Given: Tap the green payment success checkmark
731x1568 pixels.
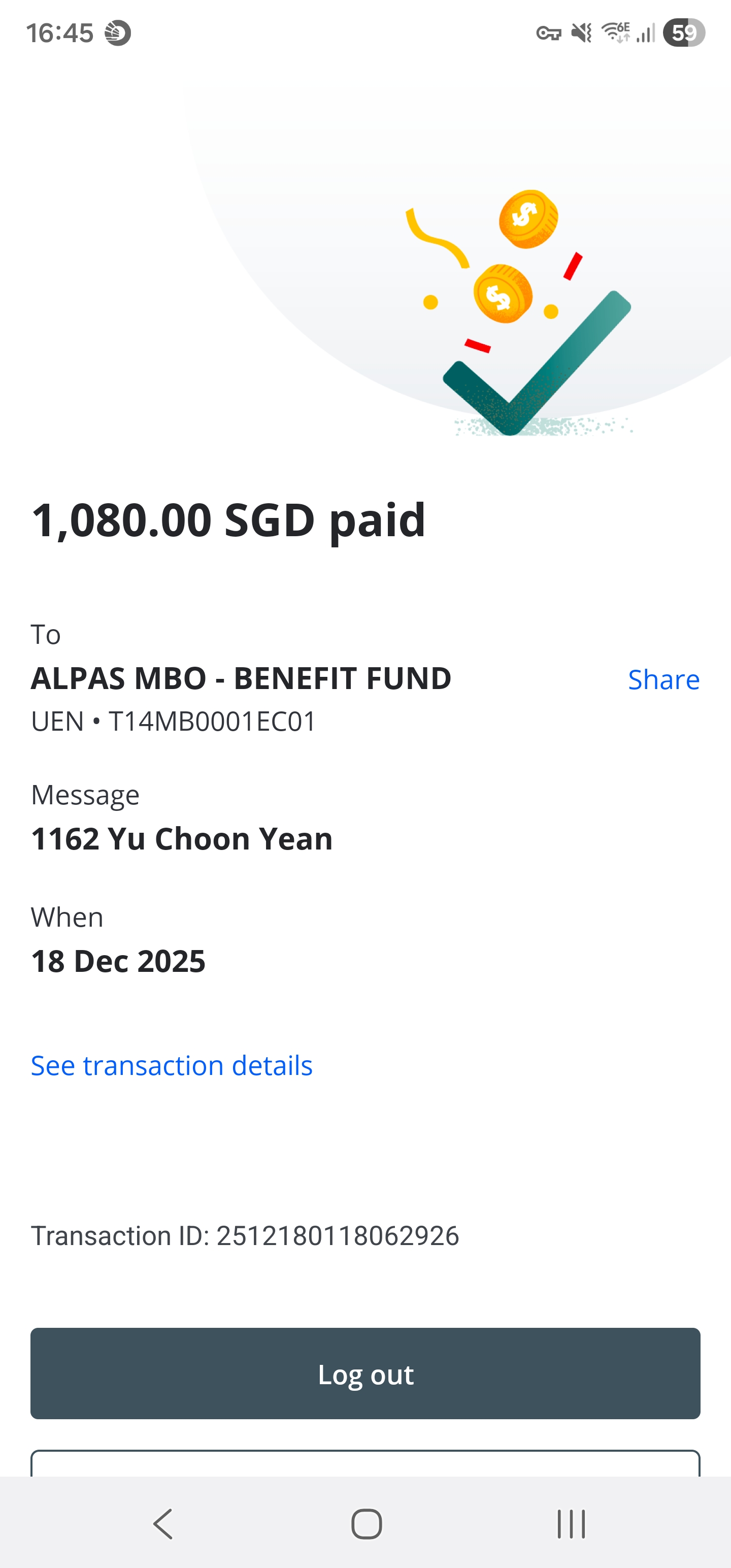Looking at the screenshot, I should click(537, 363).
